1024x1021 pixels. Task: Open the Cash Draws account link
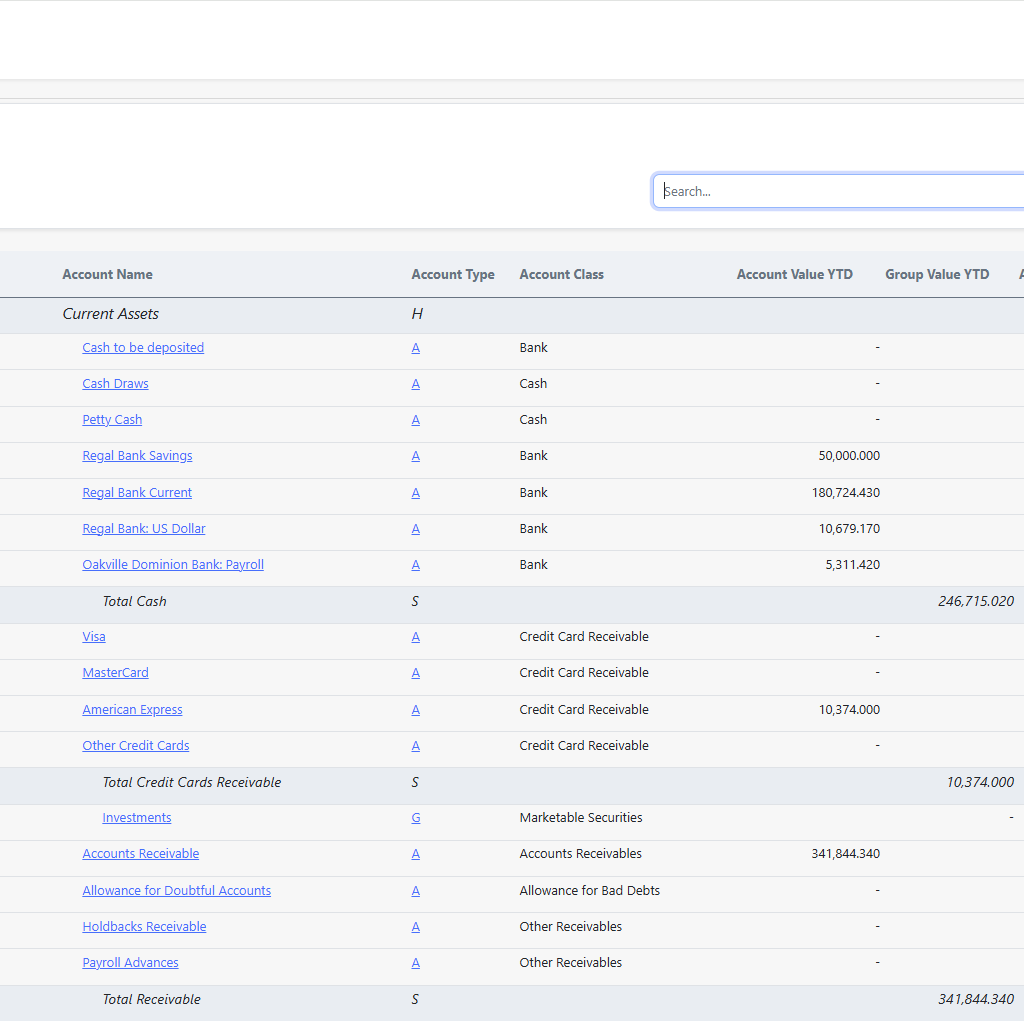tap(115, 383)
